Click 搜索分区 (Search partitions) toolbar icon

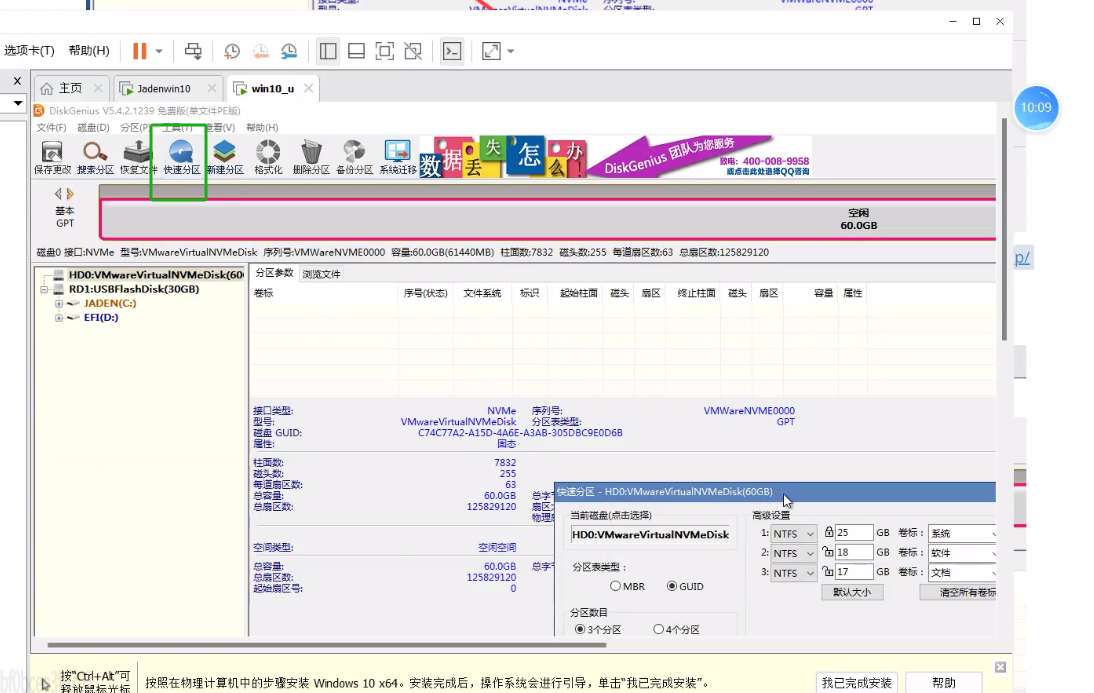coord(96,157)
